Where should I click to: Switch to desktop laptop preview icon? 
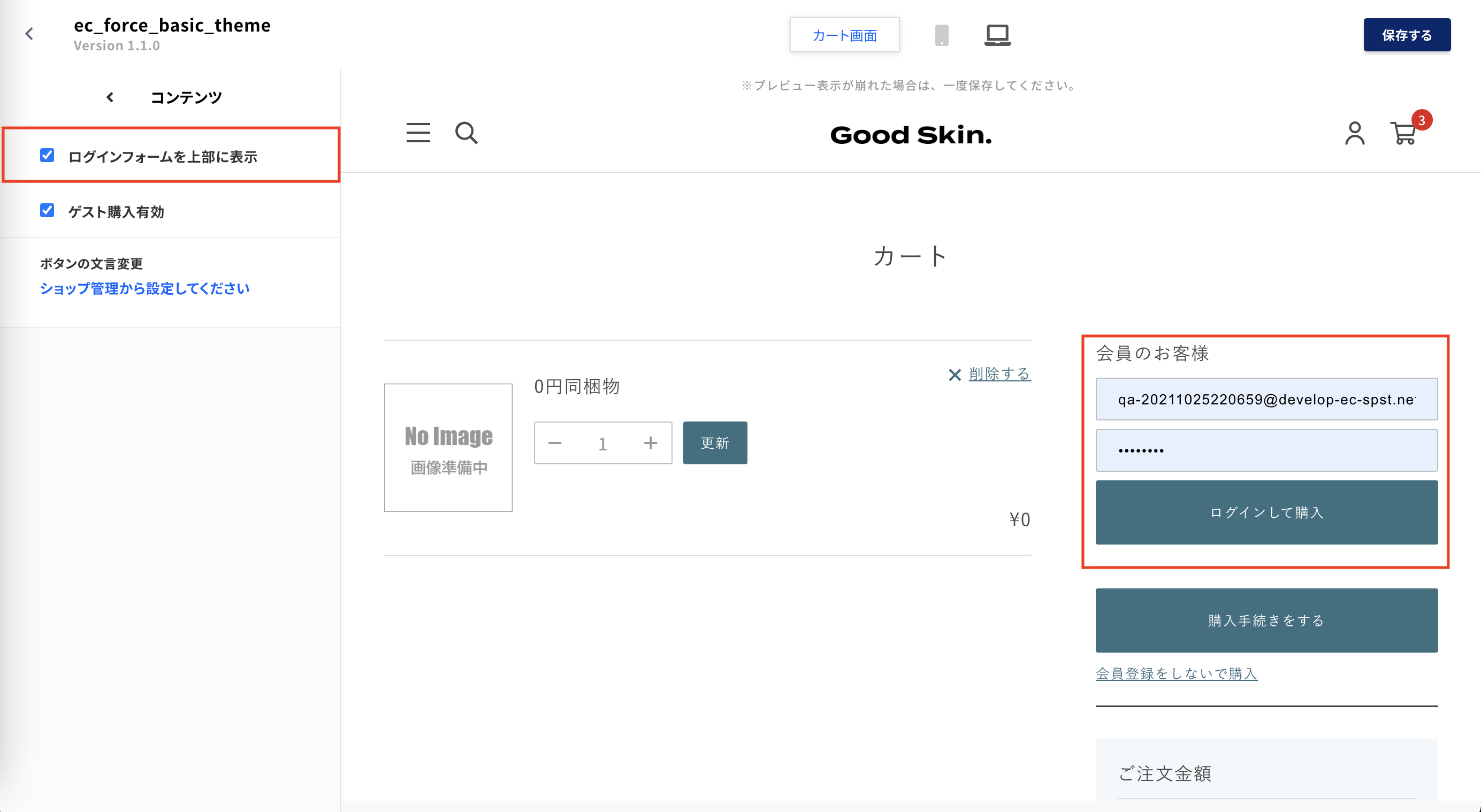click(997, 35)
